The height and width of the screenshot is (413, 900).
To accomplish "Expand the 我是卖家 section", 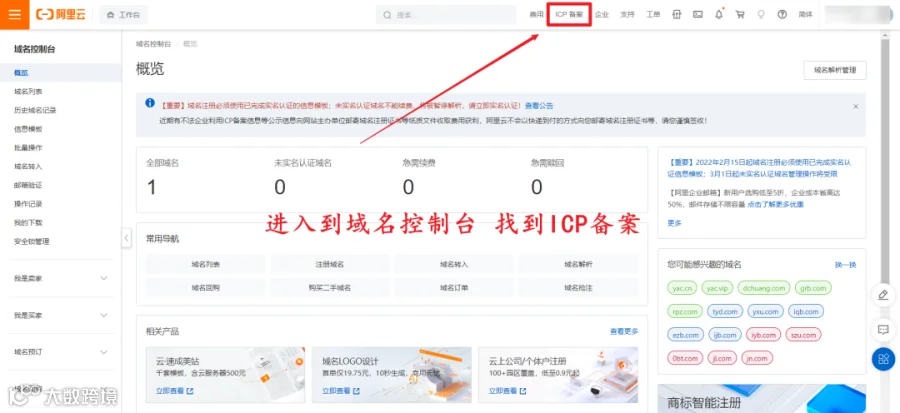I will point(60,278).
